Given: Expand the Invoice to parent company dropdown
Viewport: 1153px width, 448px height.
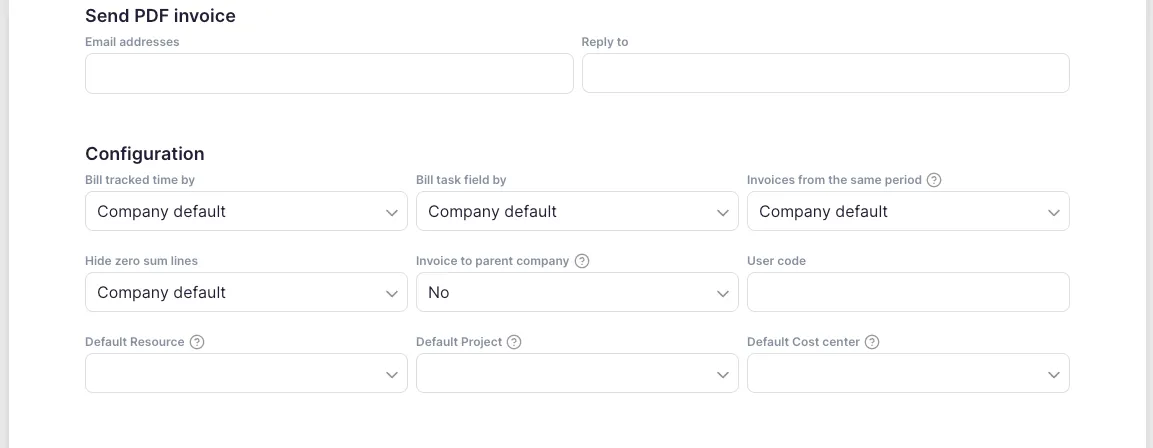Looking at the screenshot, I should click(x=577, y=293).
